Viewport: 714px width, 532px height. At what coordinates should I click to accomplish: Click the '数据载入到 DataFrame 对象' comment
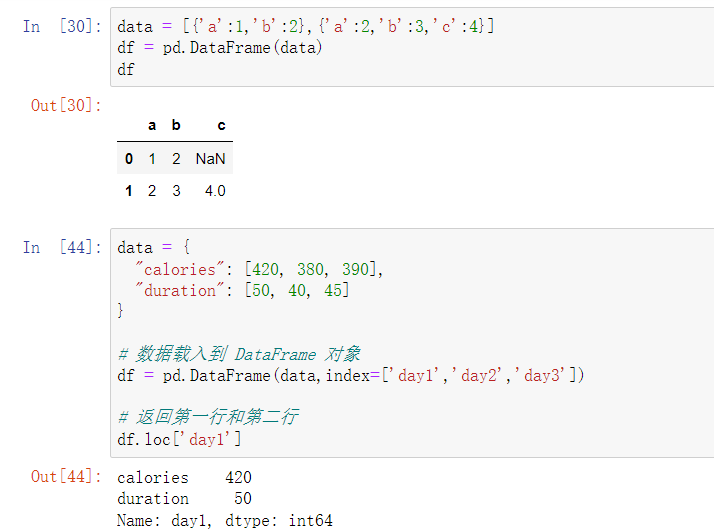pyautogui.click(x=238, y=354)
